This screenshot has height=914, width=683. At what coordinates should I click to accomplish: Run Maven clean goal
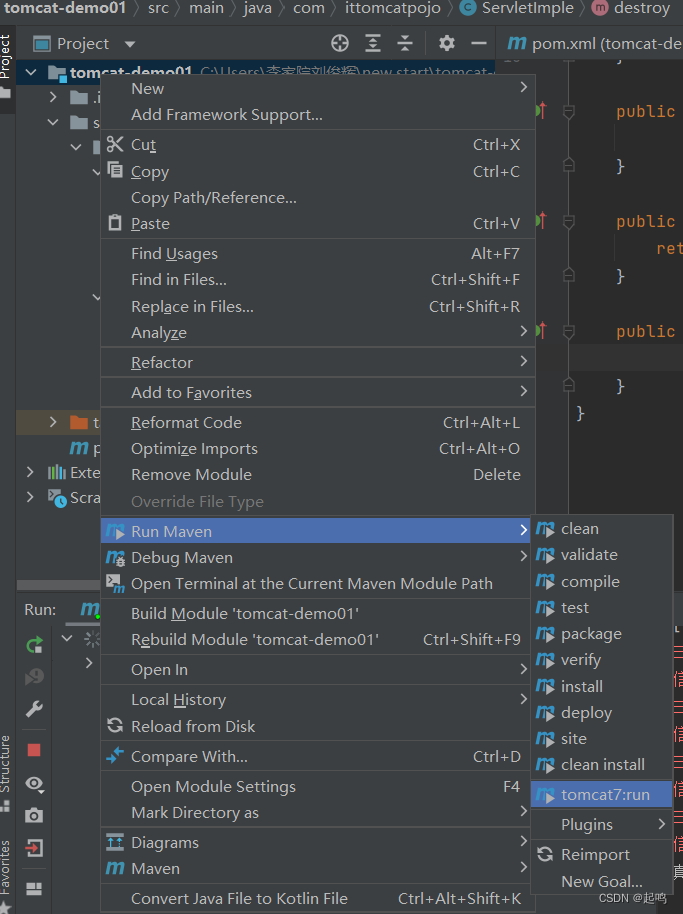(602, 529)
